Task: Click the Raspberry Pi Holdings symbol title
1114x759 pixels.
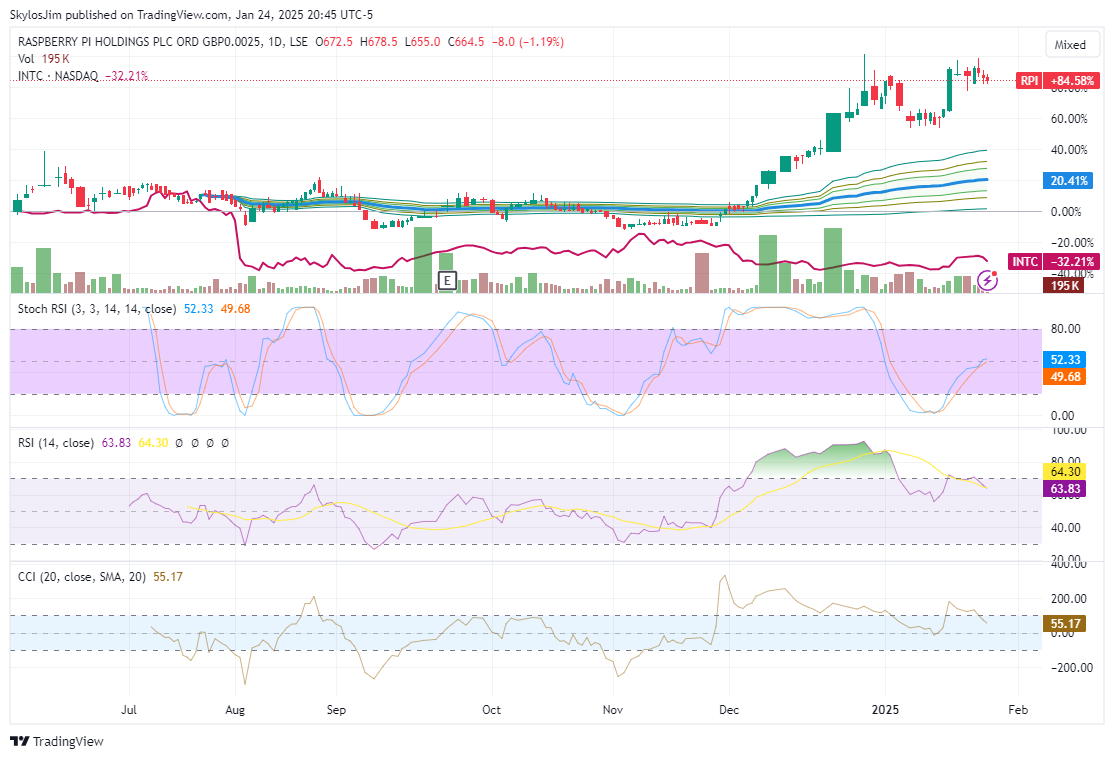Action: click(163, 42)
